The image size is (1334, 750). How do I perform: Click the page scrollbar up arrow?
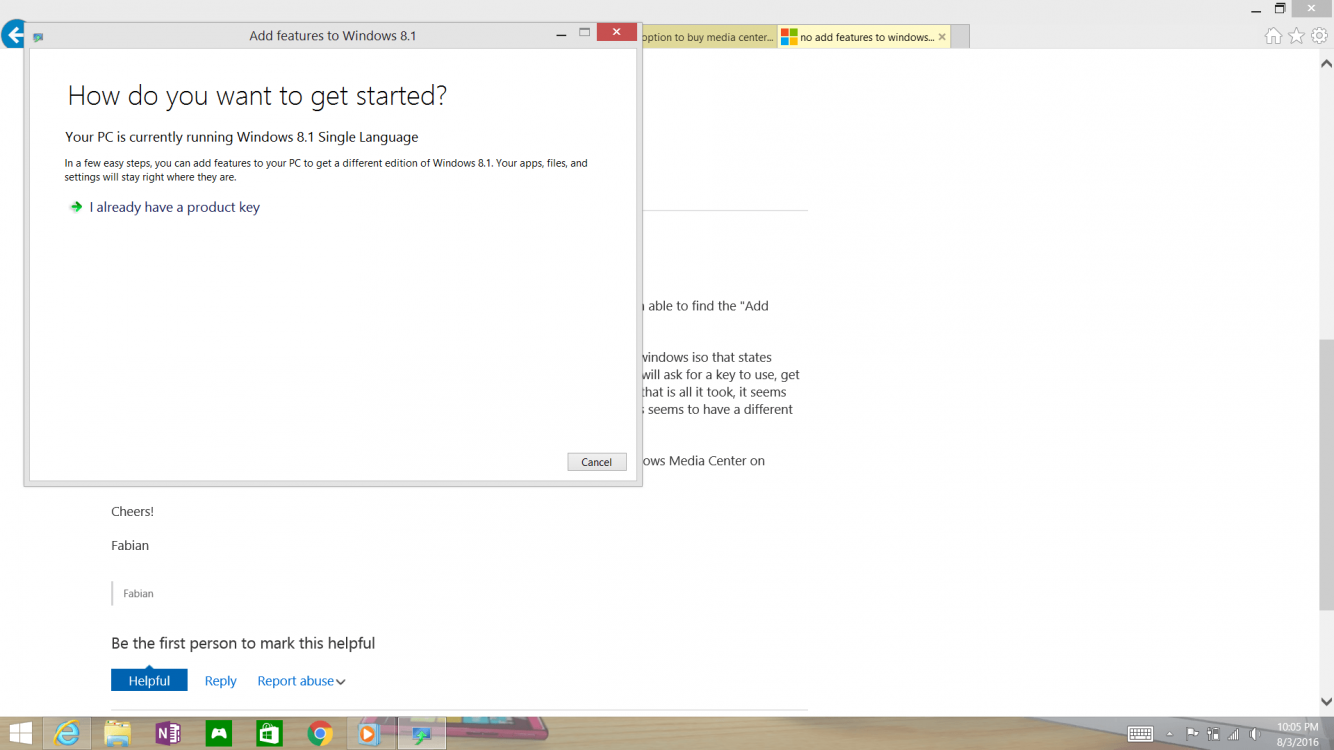pyautogui.click(x=1326, y=62)
